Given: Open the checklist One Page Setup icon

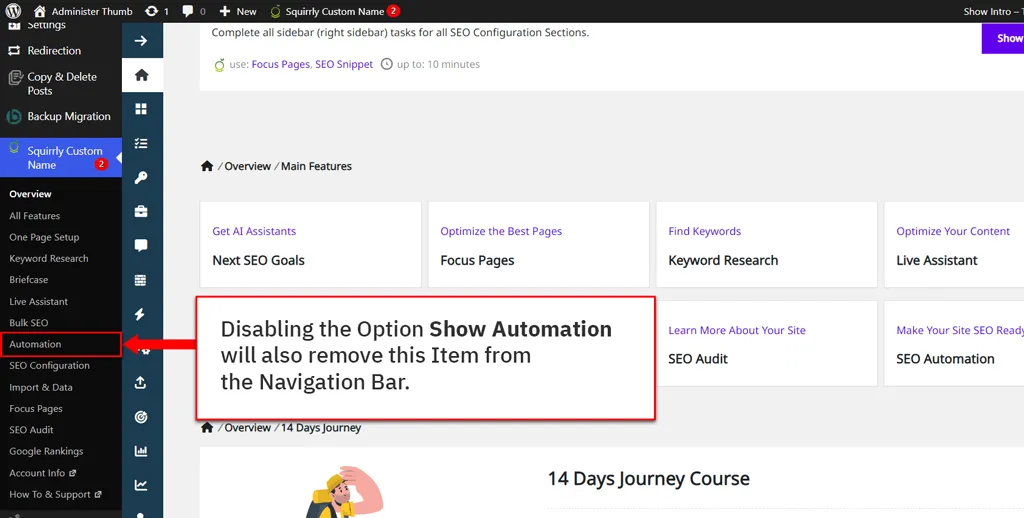Looking at the screenshot, I should pyautogui.click(x=141, y=143).
